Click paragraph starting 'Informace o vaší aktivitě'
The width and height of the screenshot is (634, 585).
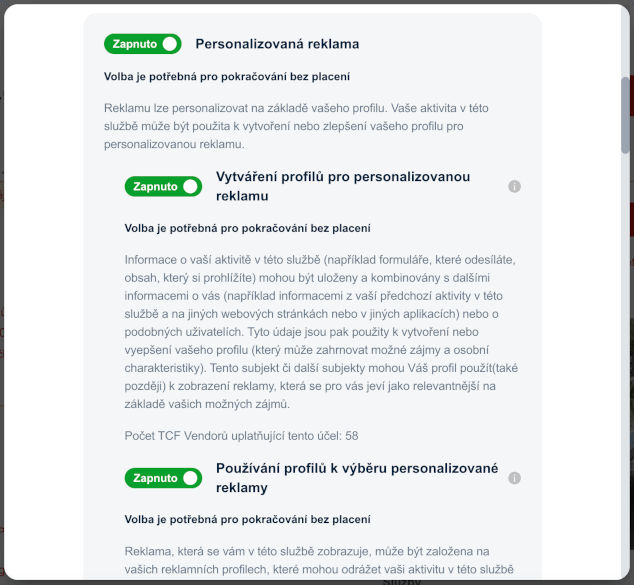(321, 332)
